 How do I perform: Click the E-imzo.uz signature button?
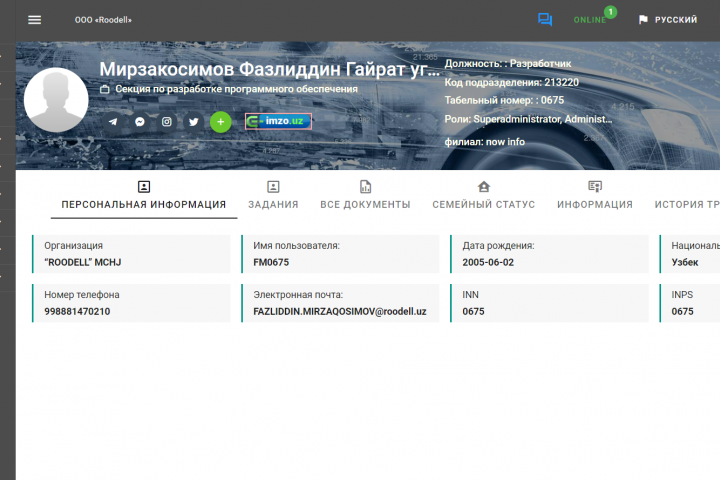tap(278, 121)
